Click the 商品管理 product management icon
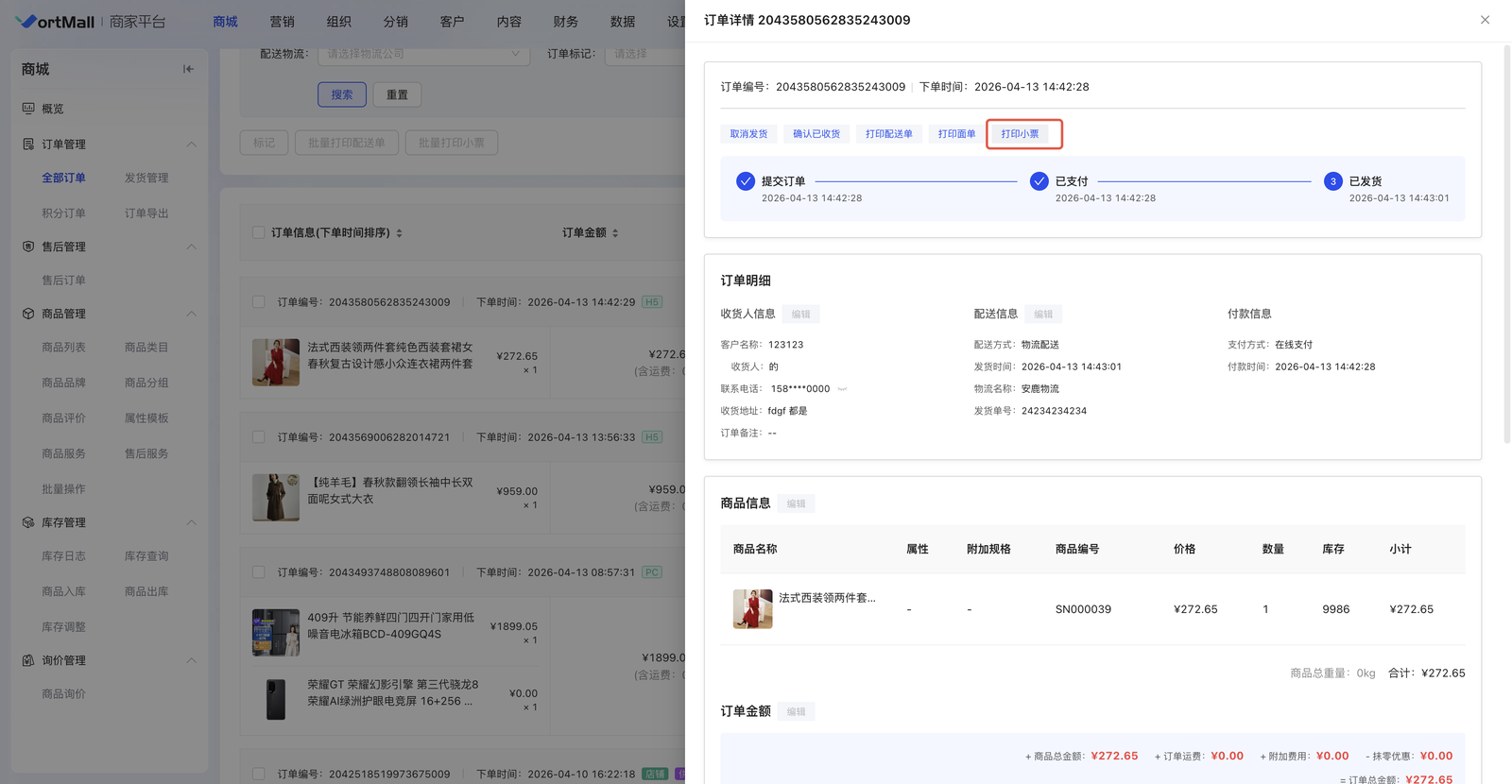Screen dimensions: 1512x784 28,314
